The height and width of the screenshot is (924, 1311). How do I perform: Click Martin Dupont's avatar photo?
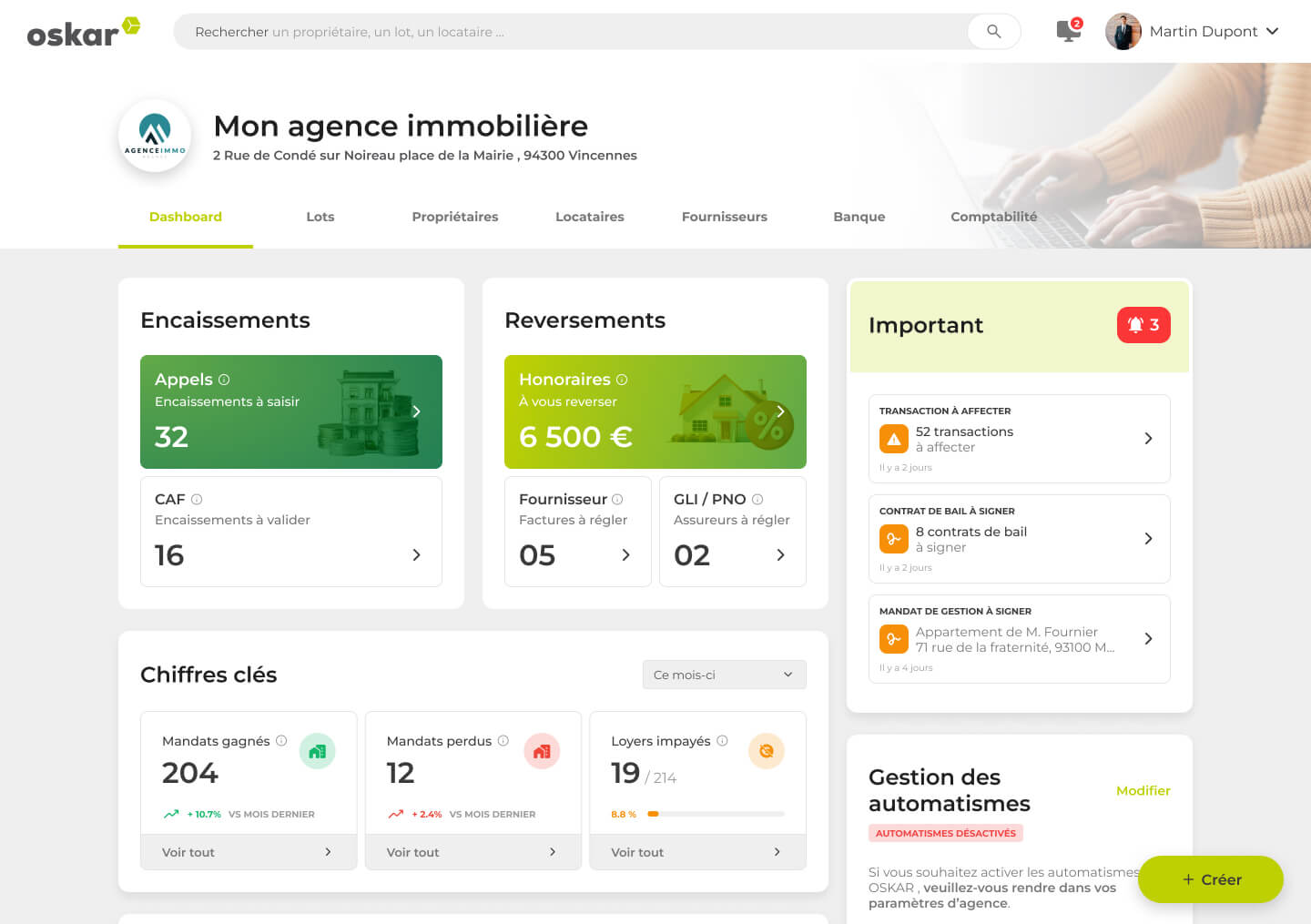(x=1123, y=31)
